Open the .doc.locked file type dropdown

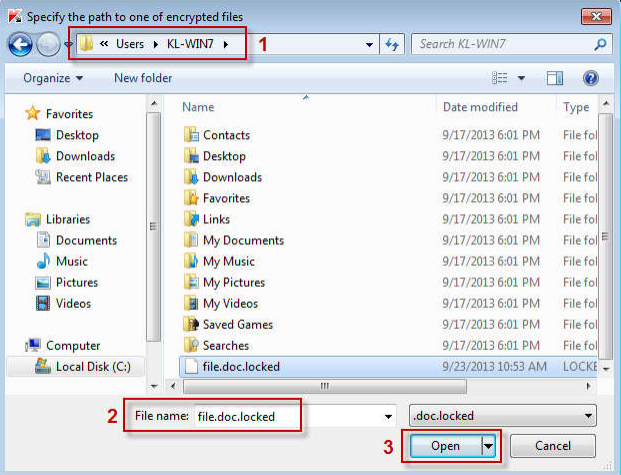502,415
